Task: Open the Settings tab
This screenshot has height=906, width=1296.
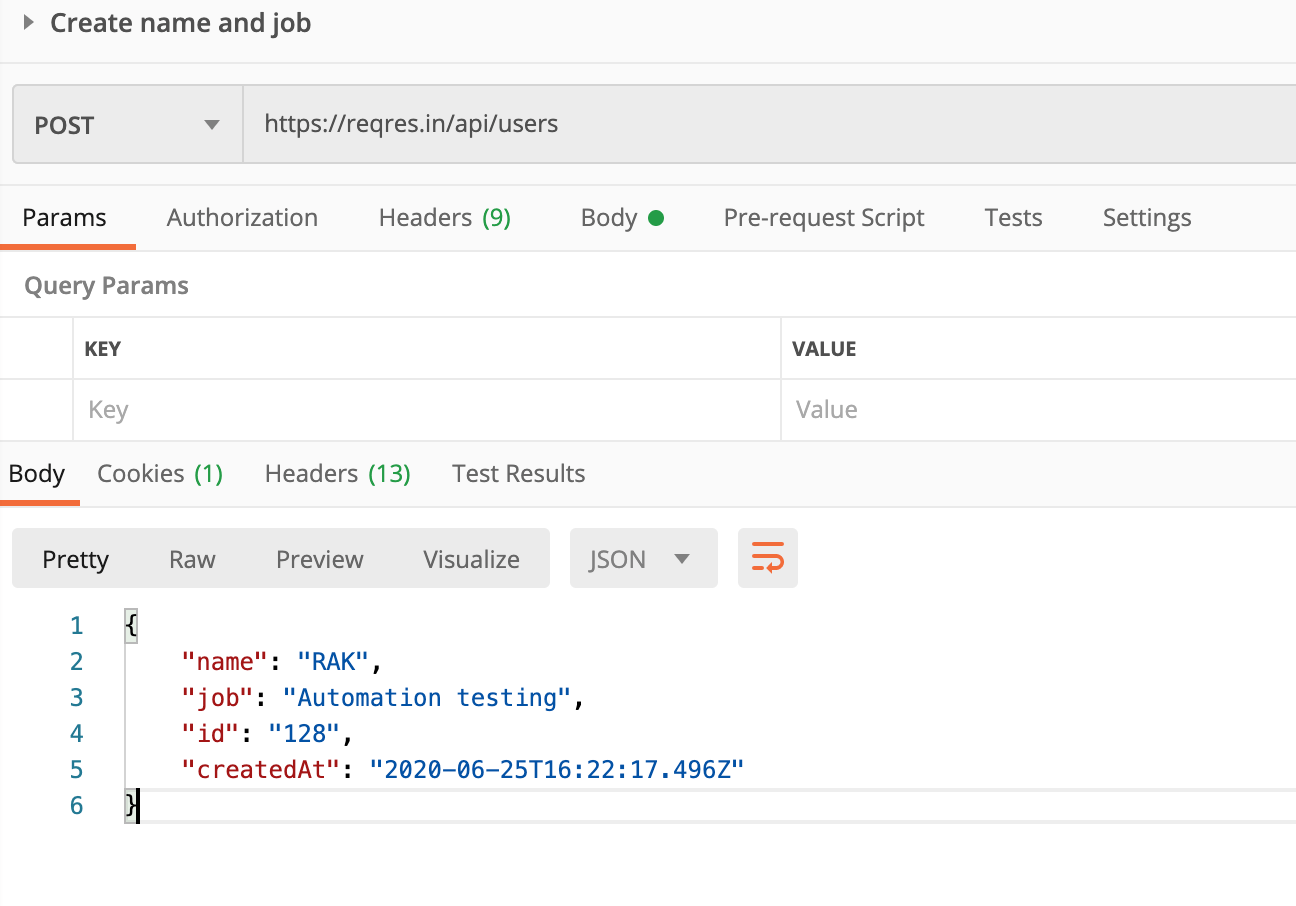Action: point(1146,218)
